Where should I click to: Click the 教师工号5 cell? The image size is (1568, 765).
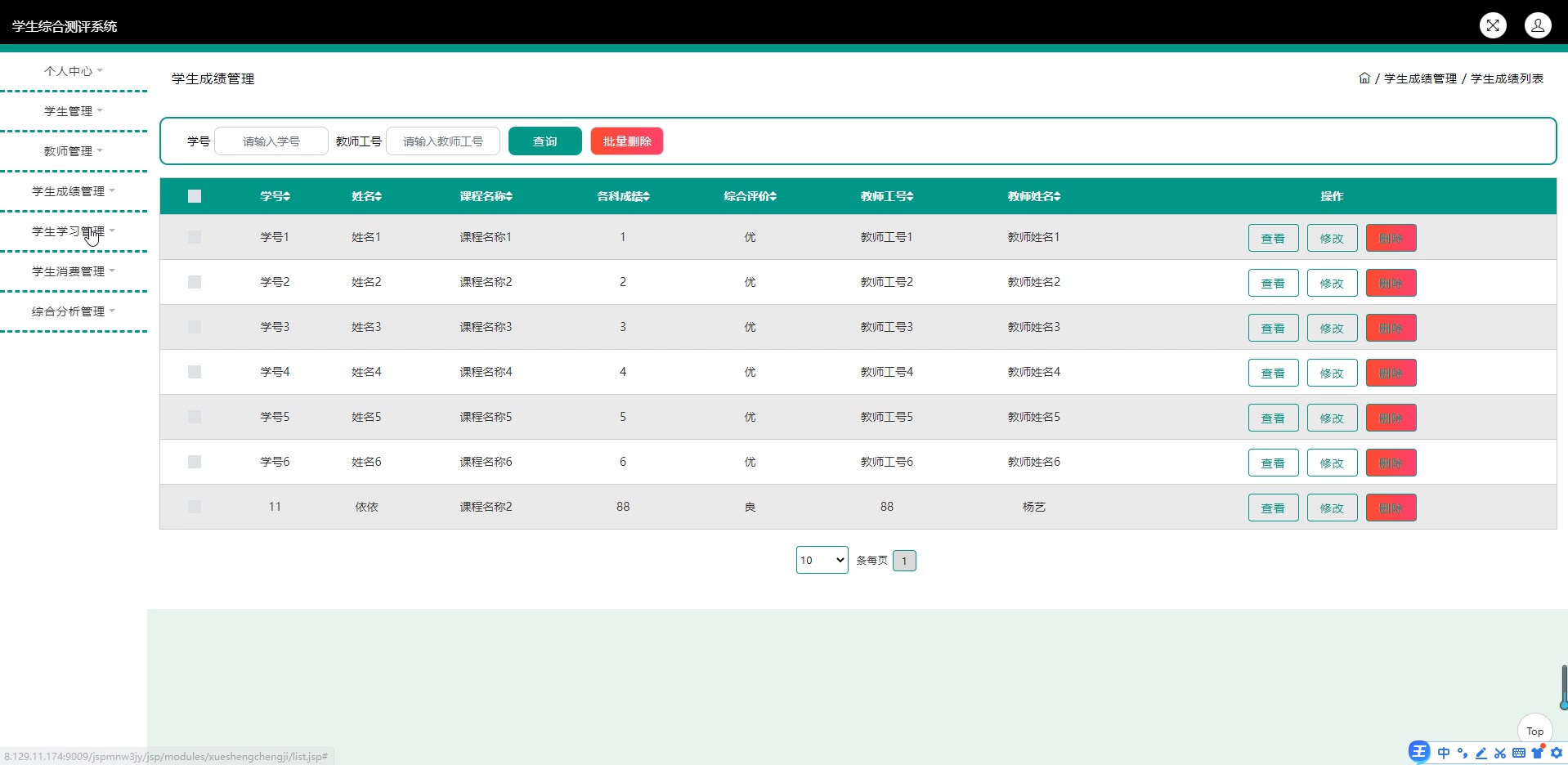click(887, 417)
